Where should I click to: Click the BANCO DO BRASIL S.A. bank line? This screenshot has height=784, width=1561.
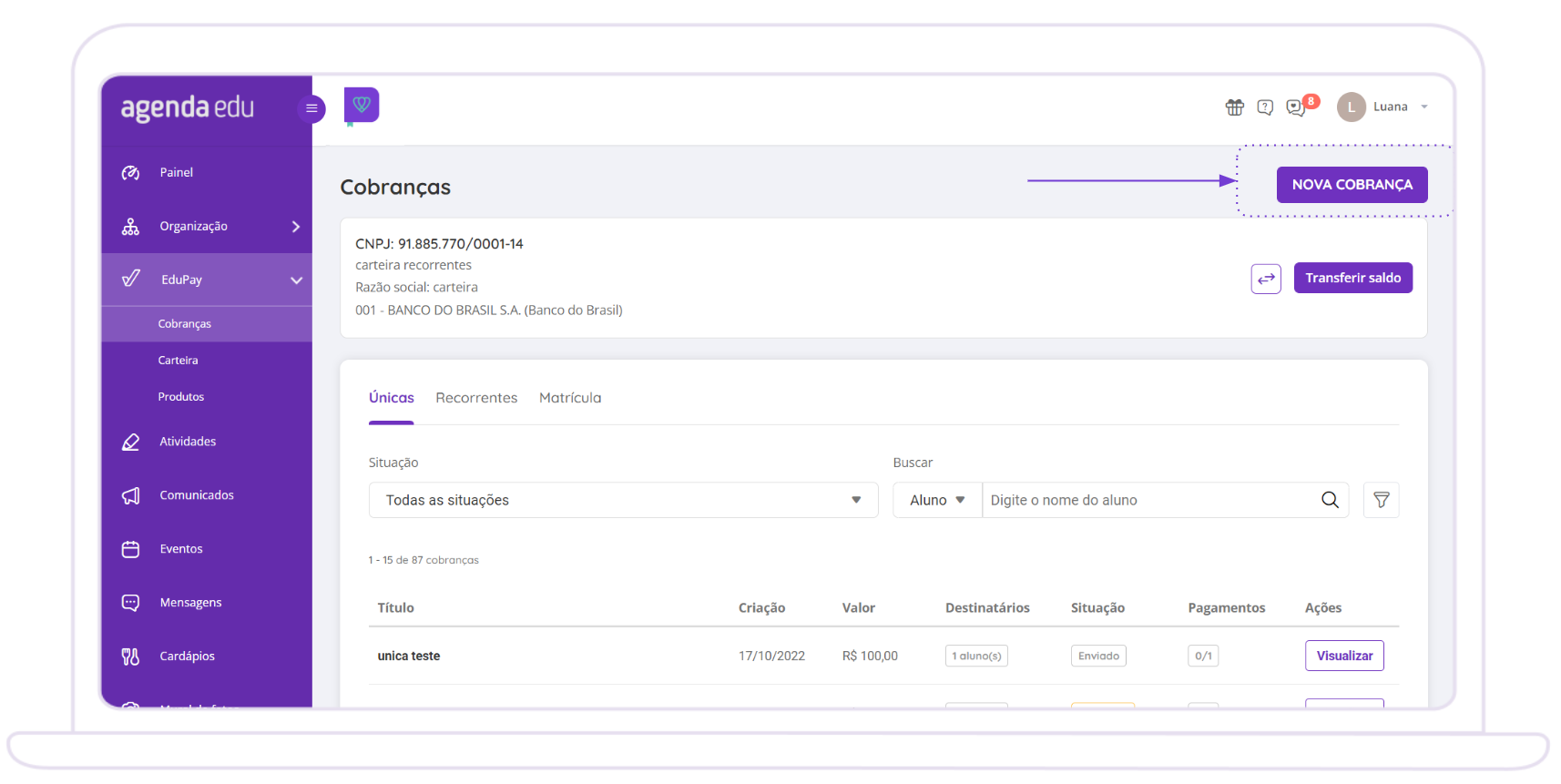(489, 311)
